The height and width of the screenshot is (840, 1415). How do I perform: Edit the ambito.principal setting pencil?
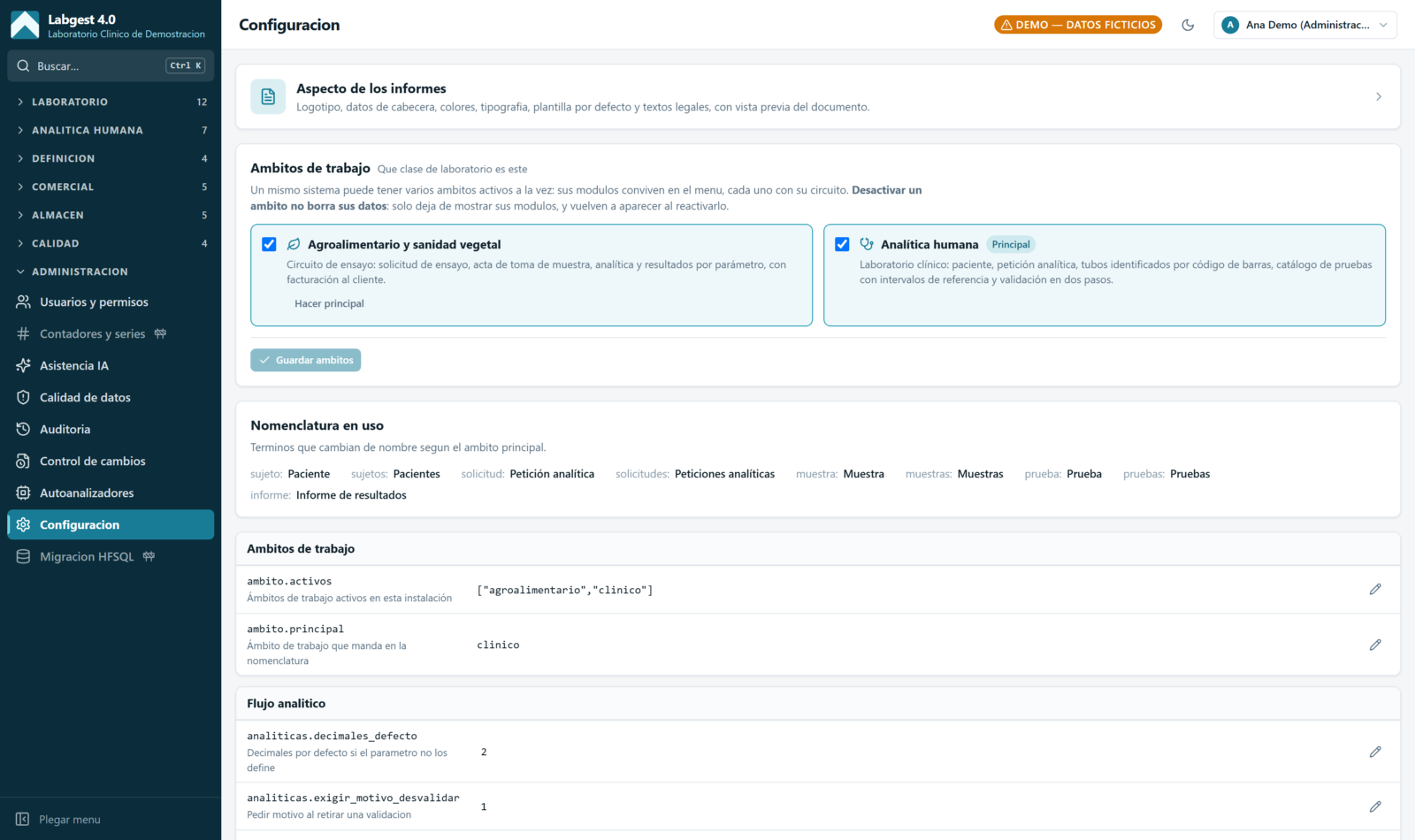coord(1375,645)
